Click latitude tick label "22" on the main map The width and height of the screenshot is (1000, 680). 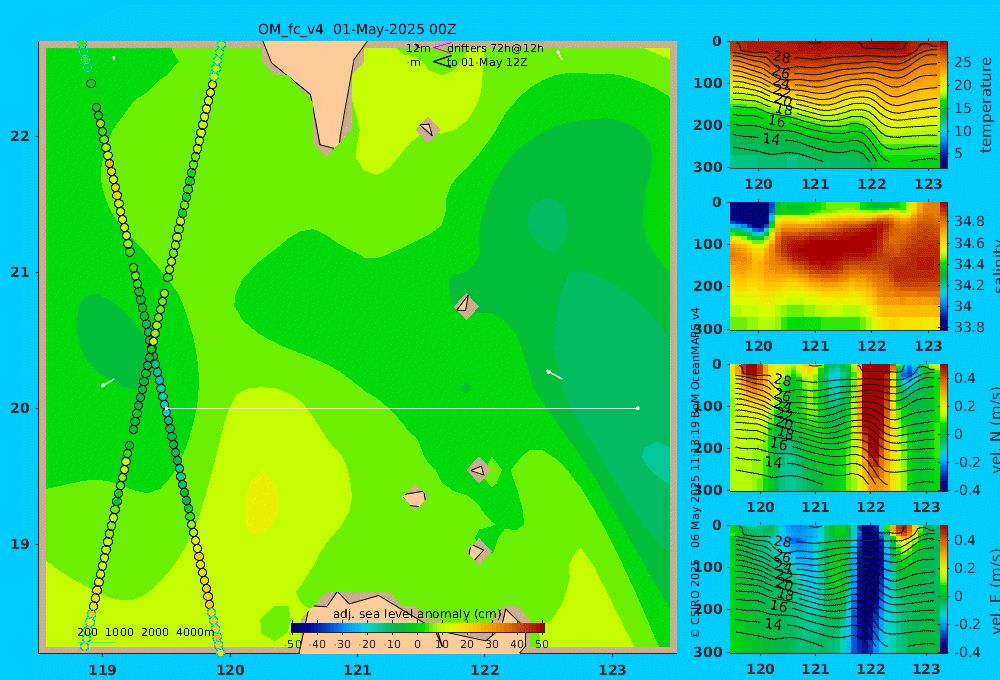(20, 136)
